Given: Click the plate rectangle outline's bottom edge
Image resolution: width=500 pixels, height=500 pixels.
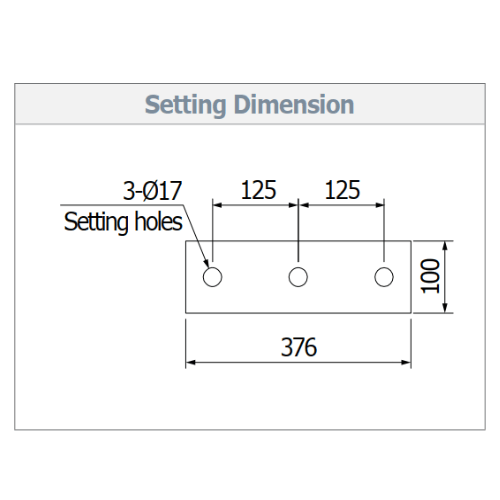Looking at the screenshot, I should point(298,313).
